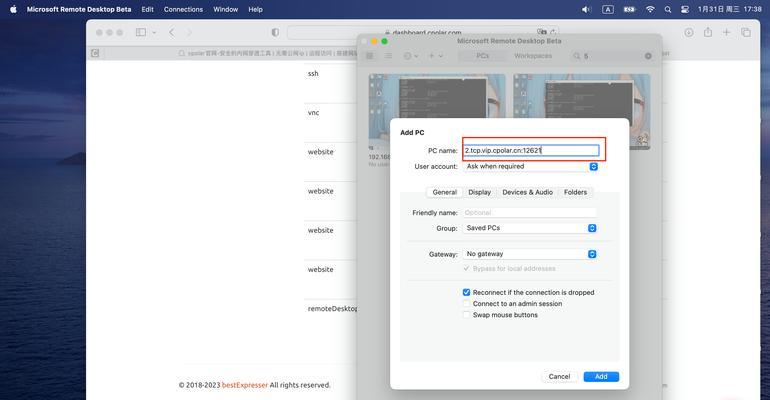Click Safari share icon
Viewport: 770px width, 400px height.
pos(708,32)
